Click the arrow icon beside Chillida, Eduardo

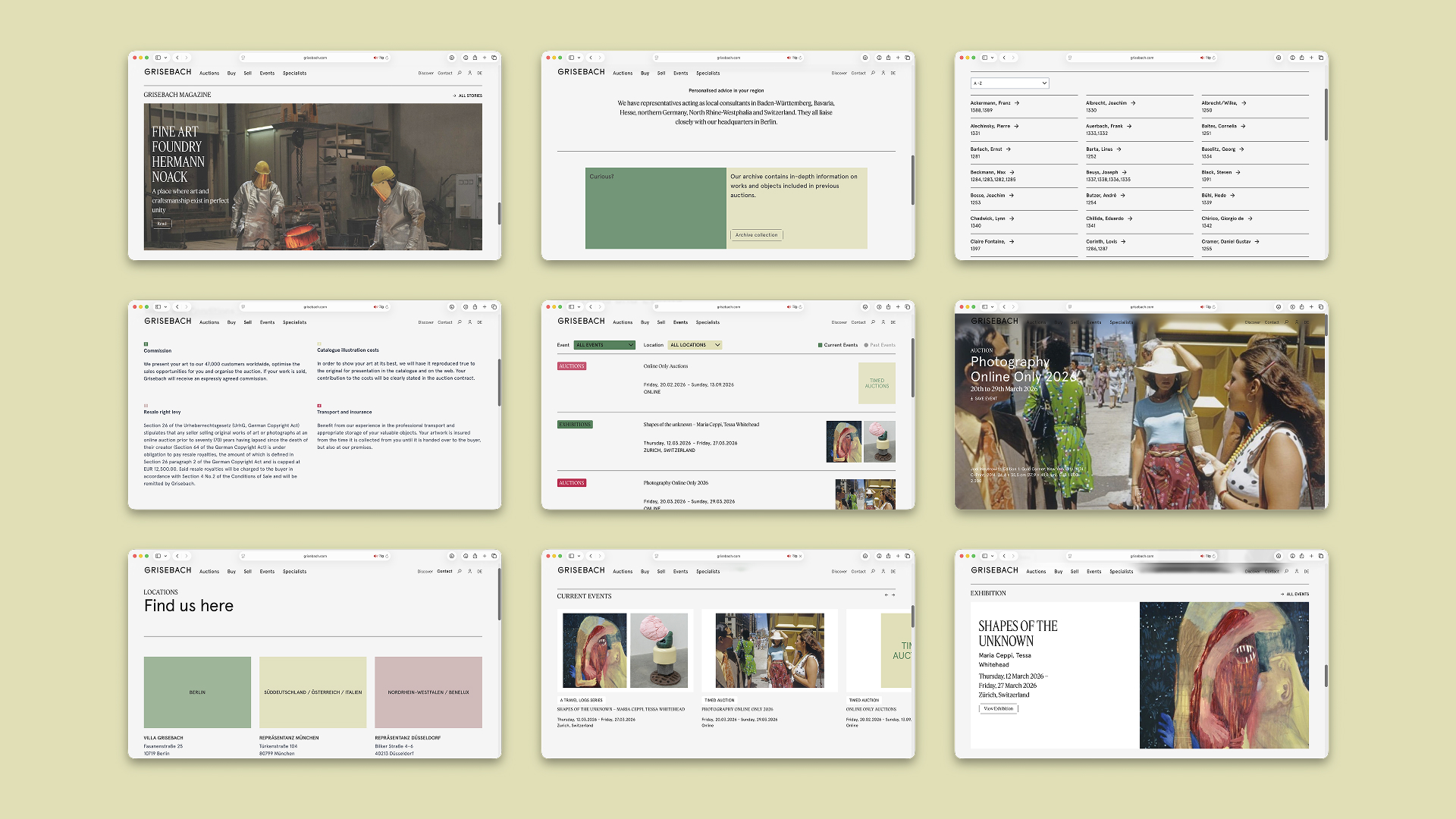(x=1130, y=218)
